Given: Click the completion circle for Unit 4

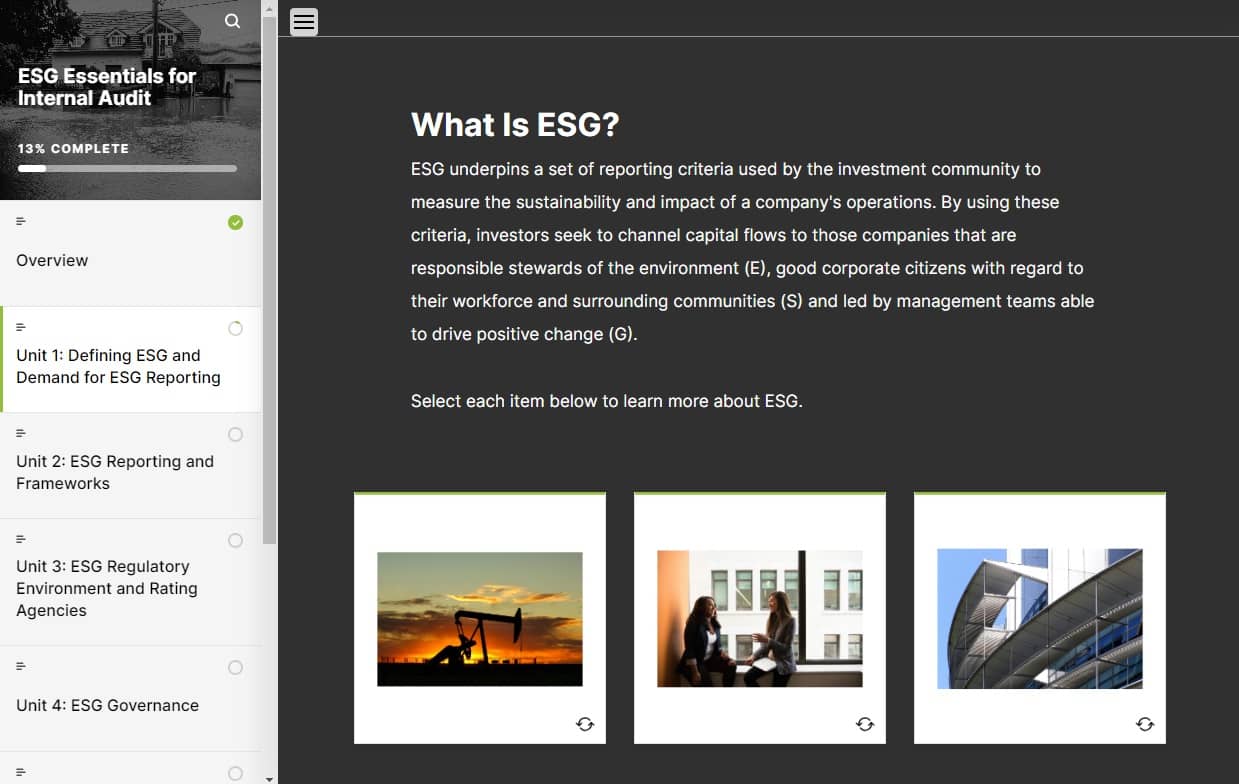Looking at the screenshot, I should click(x=235, y=667).
